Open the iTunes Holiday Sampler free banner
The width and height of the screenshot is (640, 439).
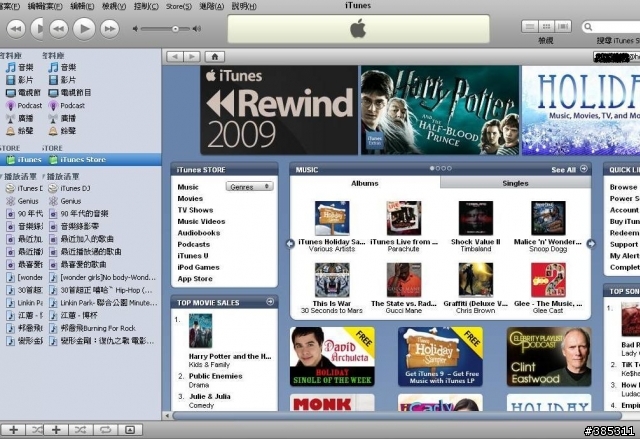click(440, 356)
